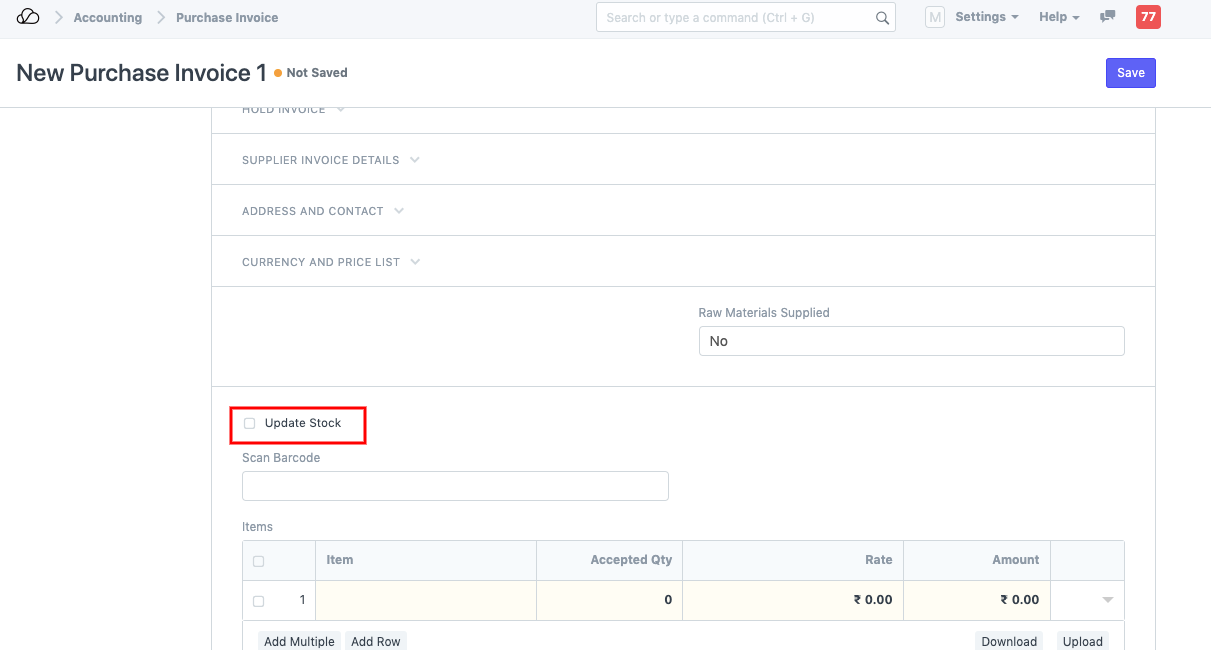Screen dimensions: 1211x650
Task: Click the ERPNext cloud home logo
Action: [x=28, y=17]
